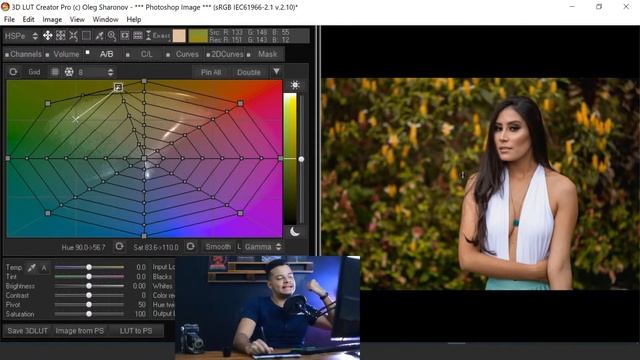
Task: Click the sun brightness icon above luminance bar
Action: pos(295,85)
